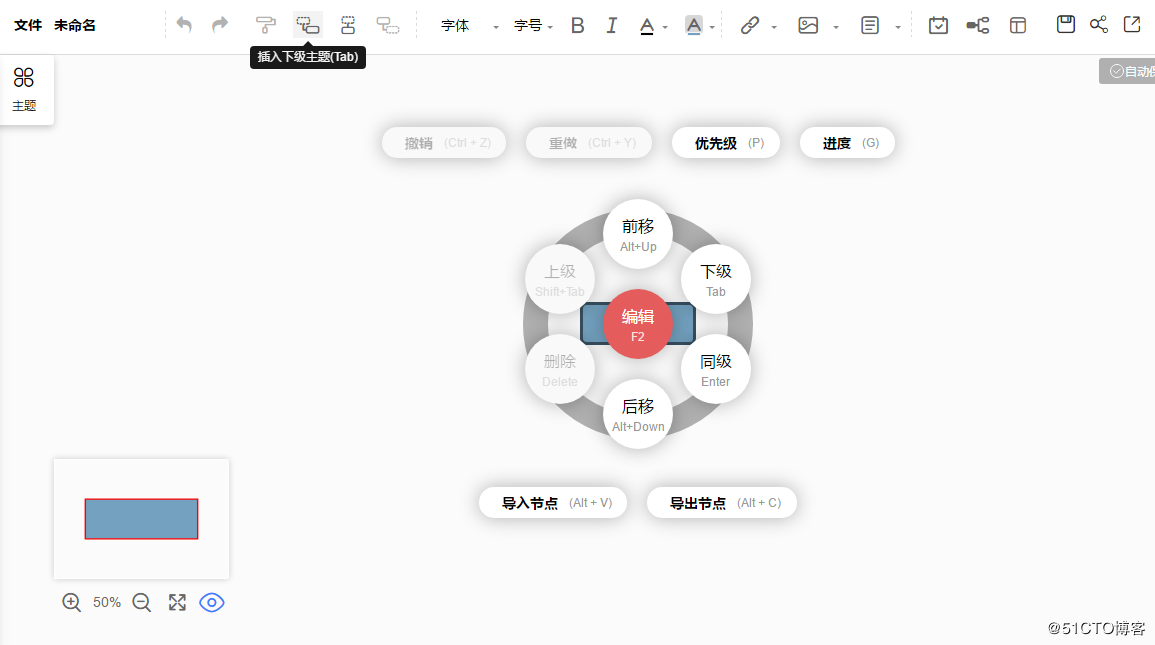1155x645 pixels.
Task: Click the background color A icon
Action: tap(693, 26)
